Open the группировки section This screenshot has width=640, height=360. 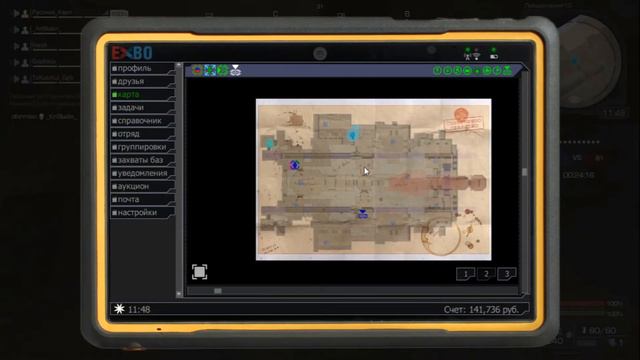[x=142, y=147]
